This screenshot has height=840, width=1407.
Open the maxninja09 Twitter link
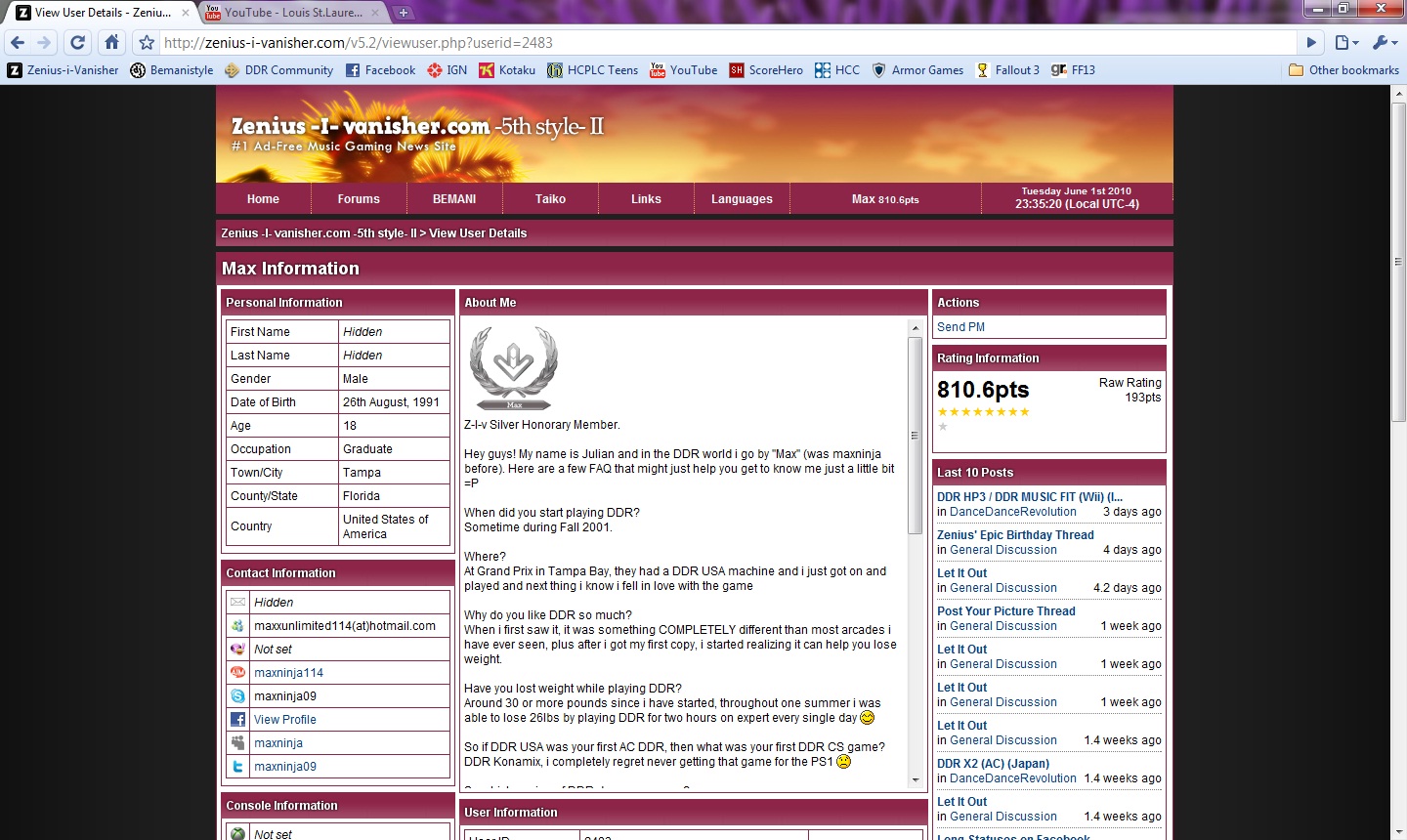(285, 767)
